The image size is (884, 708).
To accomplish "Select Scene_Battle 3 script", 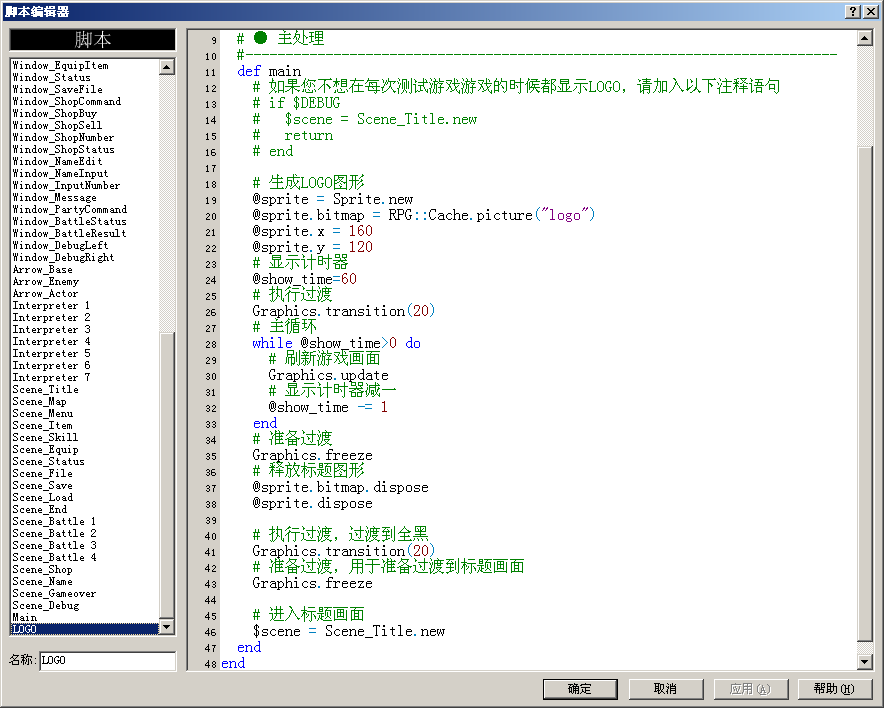I will coord(85,546).
